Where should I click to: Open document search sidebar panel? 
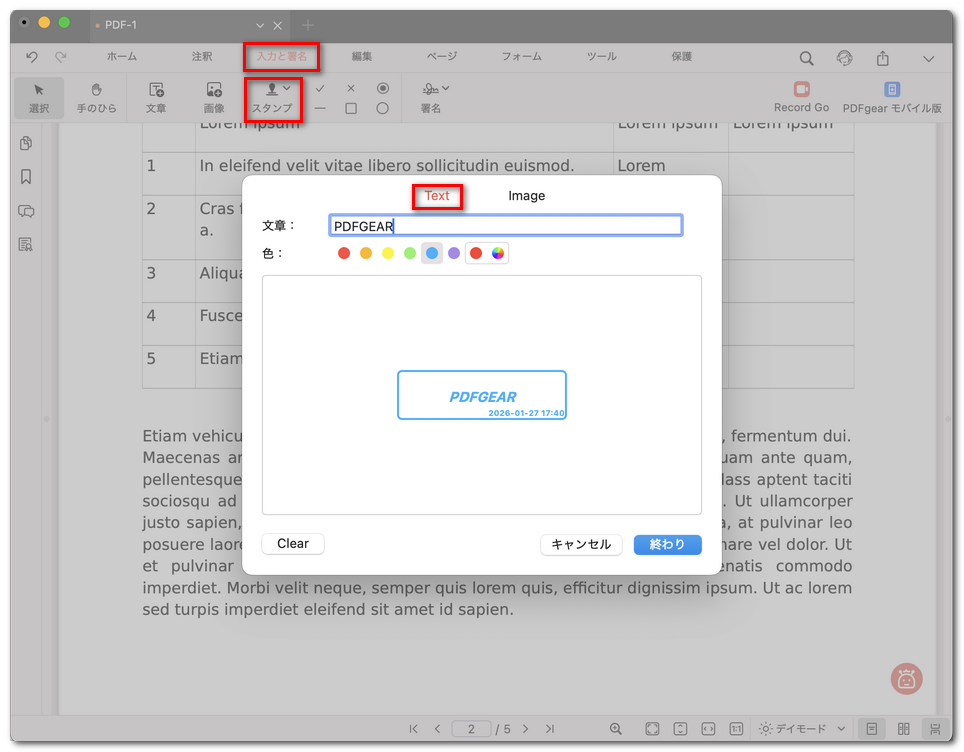click(26, 245)
